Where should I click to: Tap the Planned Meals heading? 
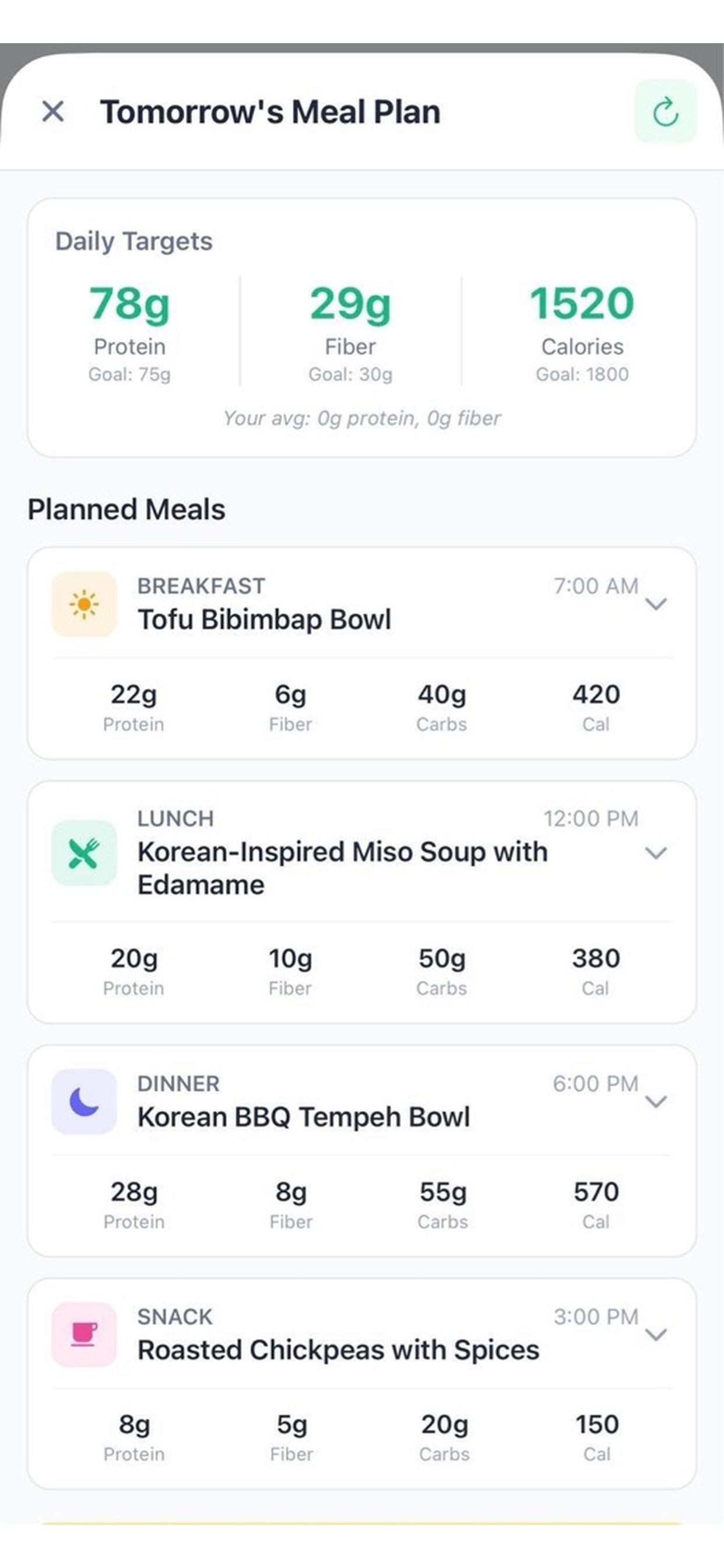click(126, 509)
